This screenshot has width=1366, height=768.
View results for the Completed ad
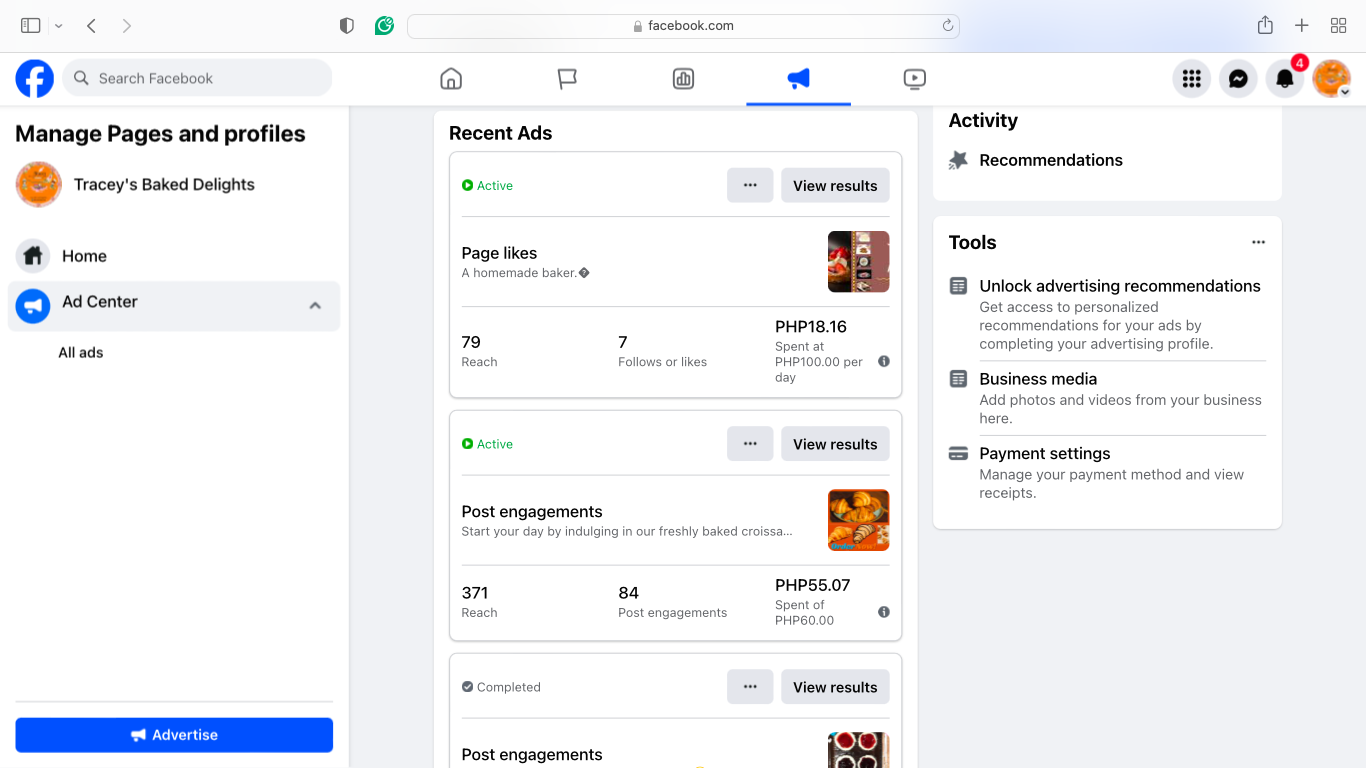point(835,687)
